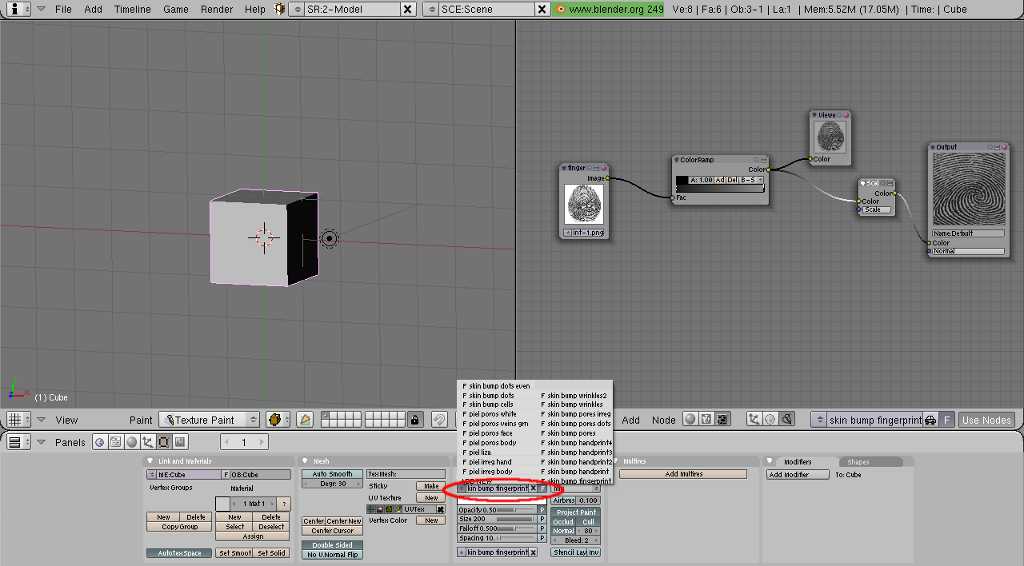Viewport: 1024px width, 566px height.
Task: Delete SR:2-Model screen with X button
Action: click(408, 9)
